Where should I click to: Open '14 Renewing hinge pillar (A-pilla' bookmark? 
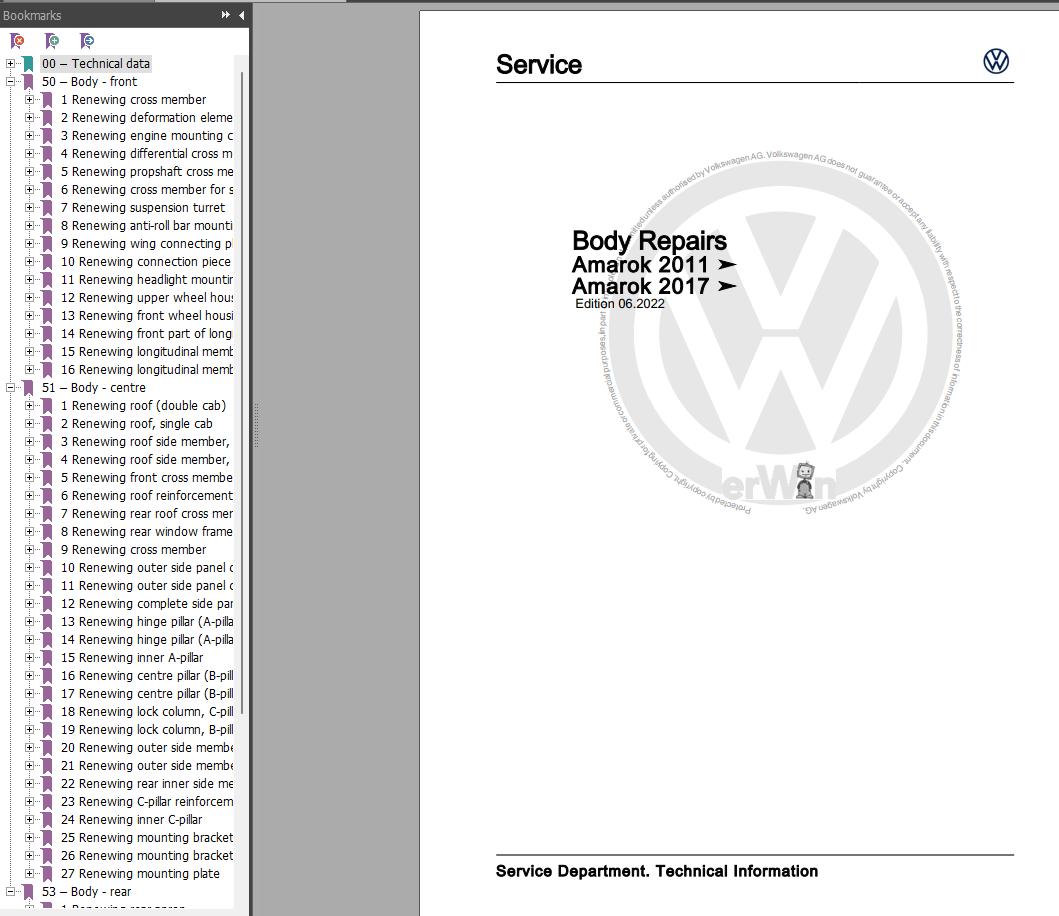click(x=147, y=640)
